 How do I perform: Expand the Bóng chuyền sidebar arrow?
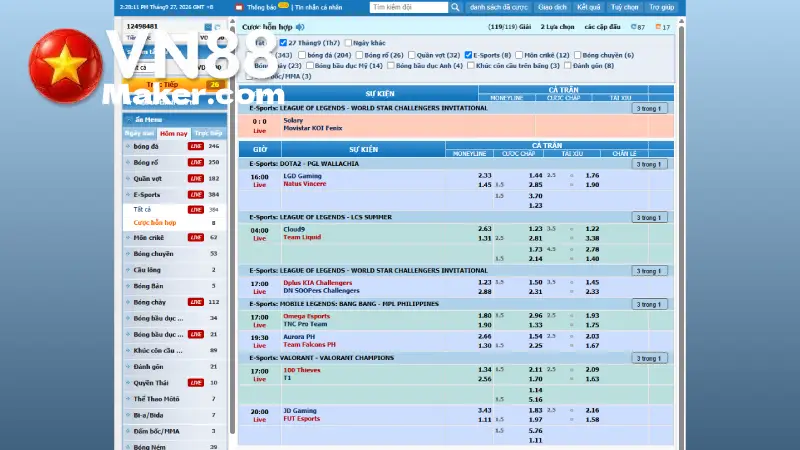(x=128, y=254)
